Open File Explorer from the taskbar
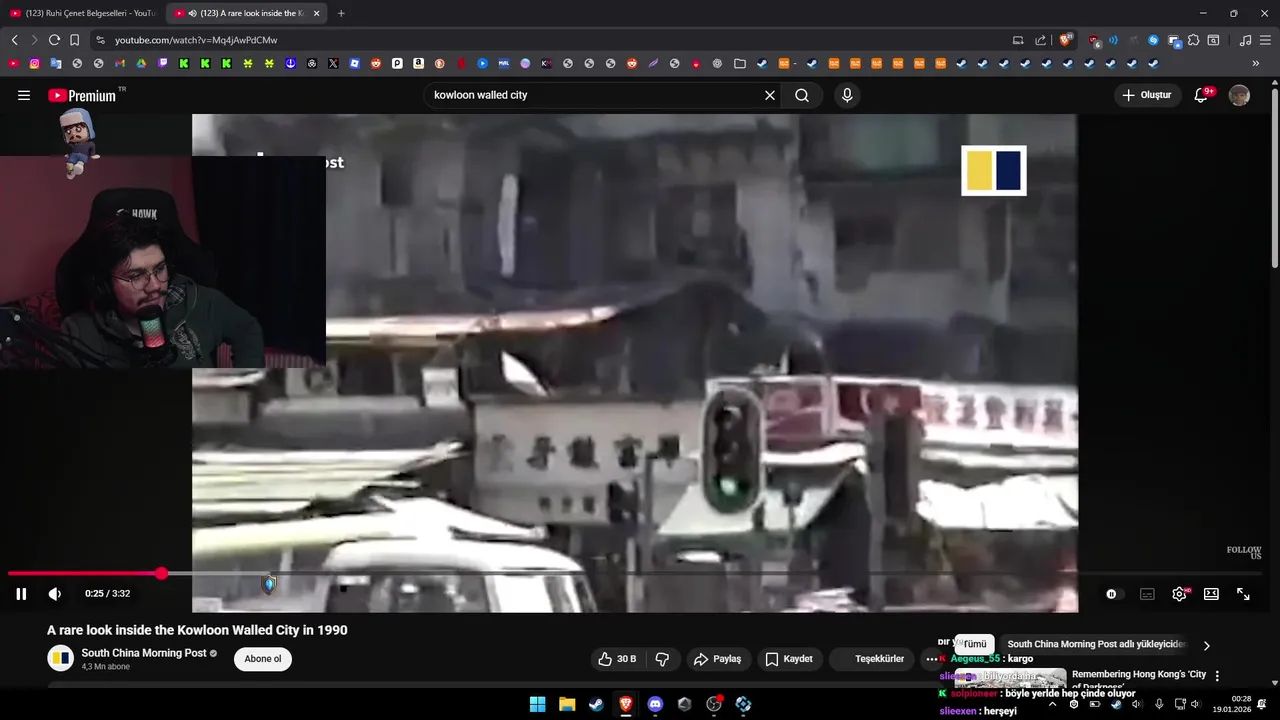The width and height of the screenshot is (1280, 720). tap(567, 704)
